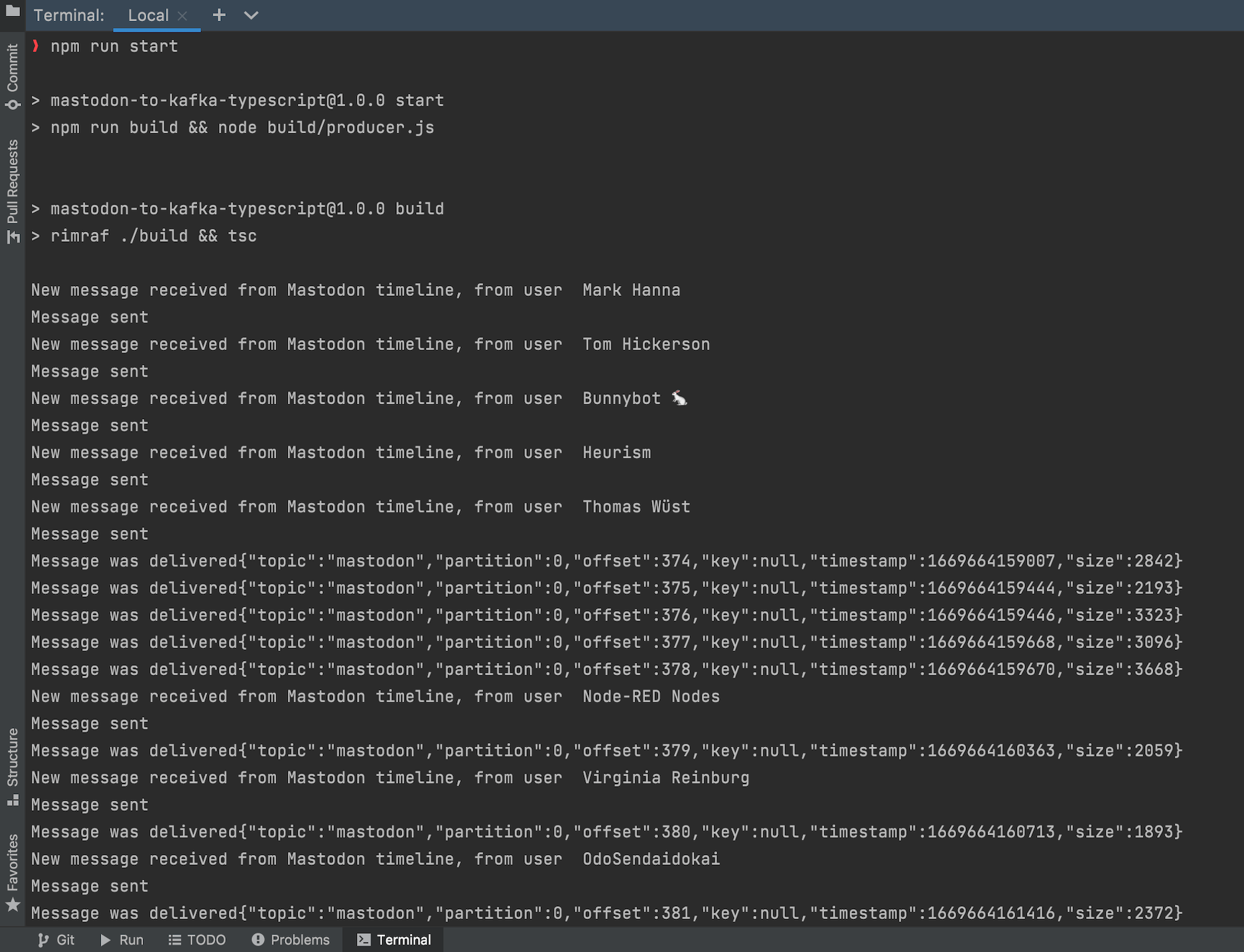1244x952 pixels.
Task: Open the TODO tool window
Action: tap(197, 940)
